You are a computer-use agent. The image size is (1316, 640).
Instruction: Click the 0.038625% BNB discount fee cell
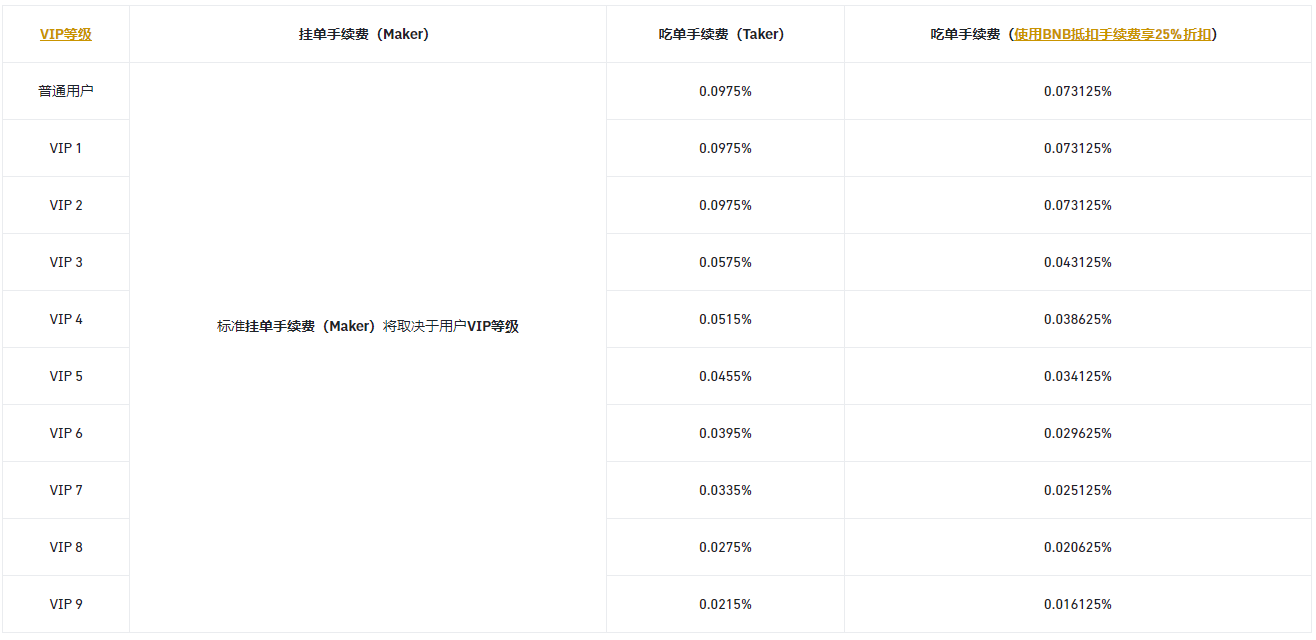tap(1077, 319)
